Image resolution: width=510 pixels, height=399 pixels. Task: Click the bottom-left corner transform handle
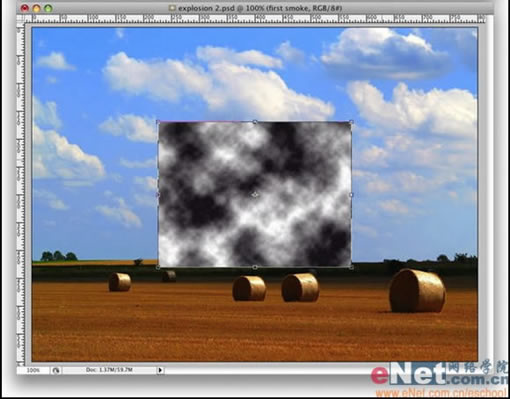click(x=158, y=267)
